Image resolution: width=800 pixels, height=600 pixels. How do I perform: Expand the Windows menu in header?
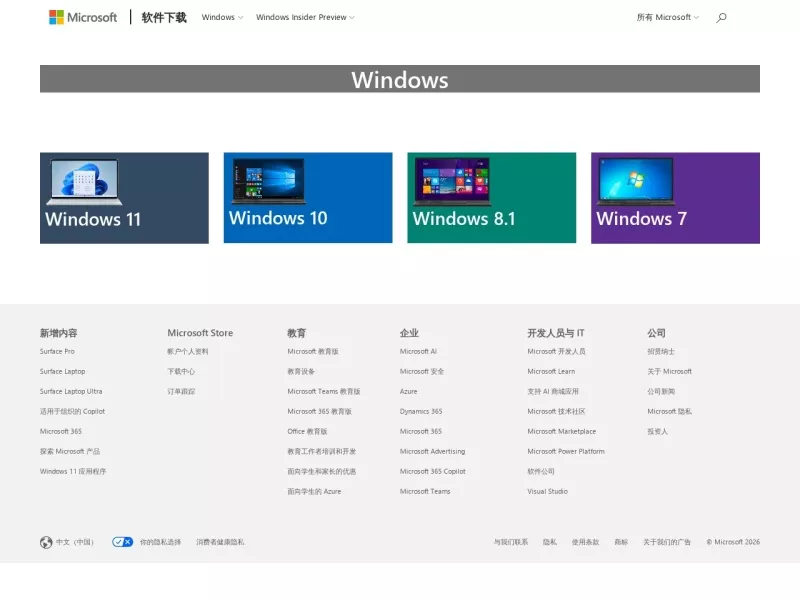coord(222,17)
